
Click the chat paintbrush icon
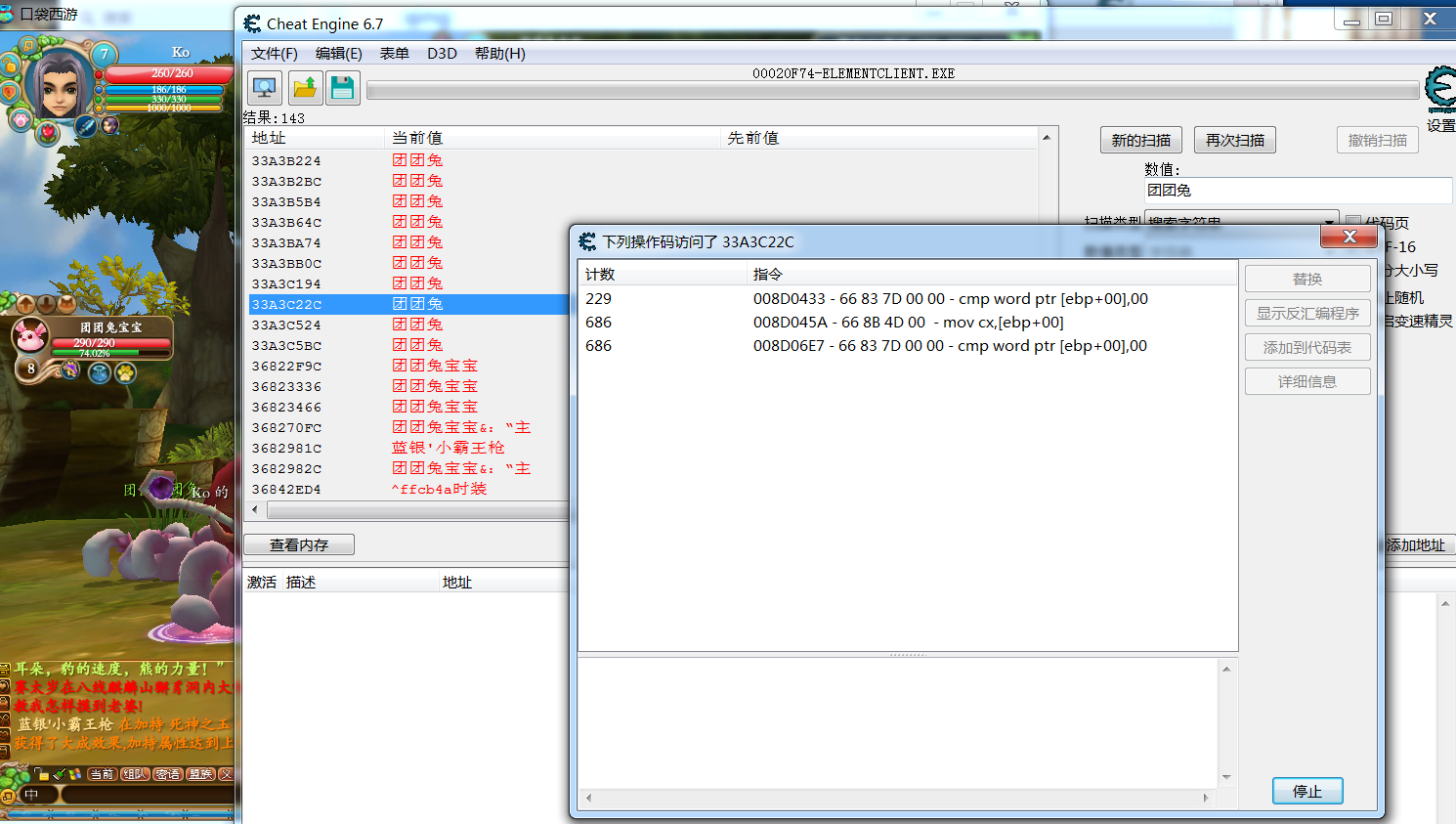coord(59,774)
